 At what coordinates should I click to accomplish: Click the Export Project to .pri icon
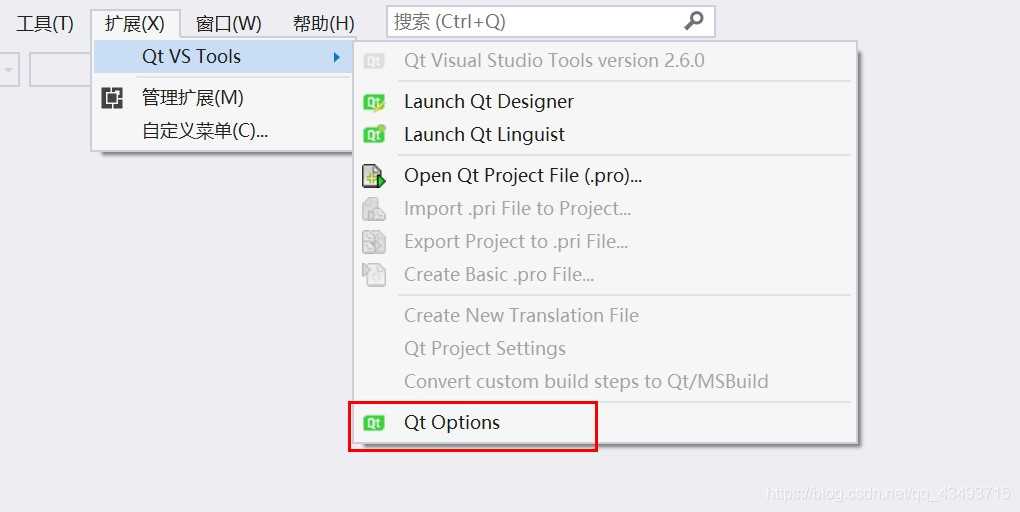[x=374, y=242]
